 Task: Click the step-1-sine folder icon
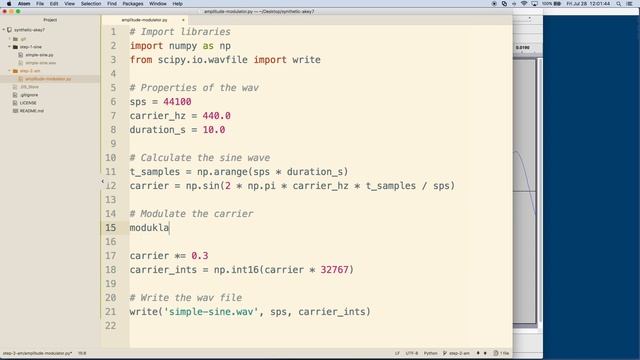[x=15, y=47]
